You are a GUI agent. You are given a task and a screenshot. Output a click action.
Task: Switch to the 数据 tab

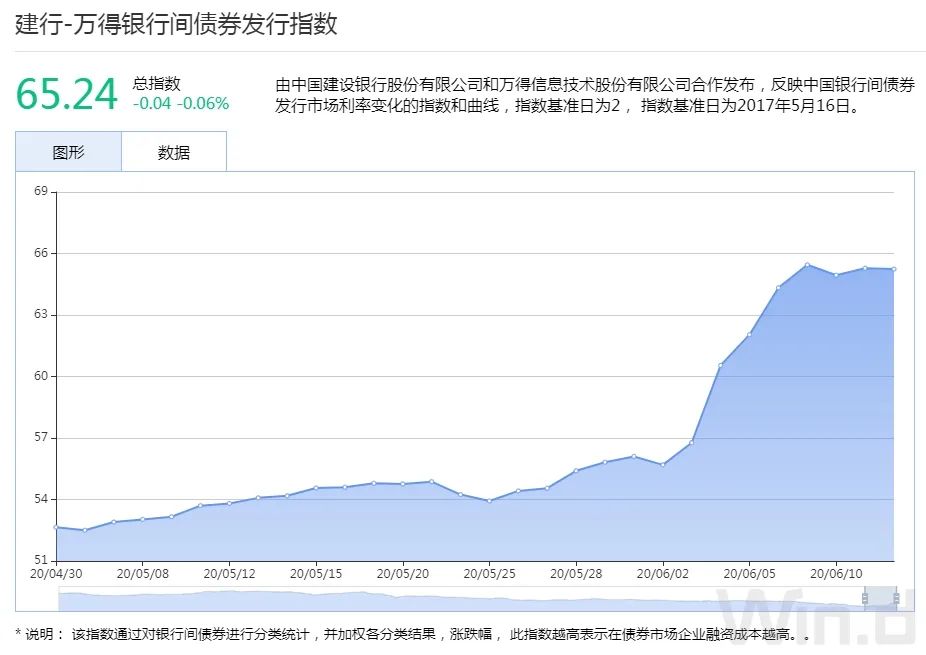point(174,152)
